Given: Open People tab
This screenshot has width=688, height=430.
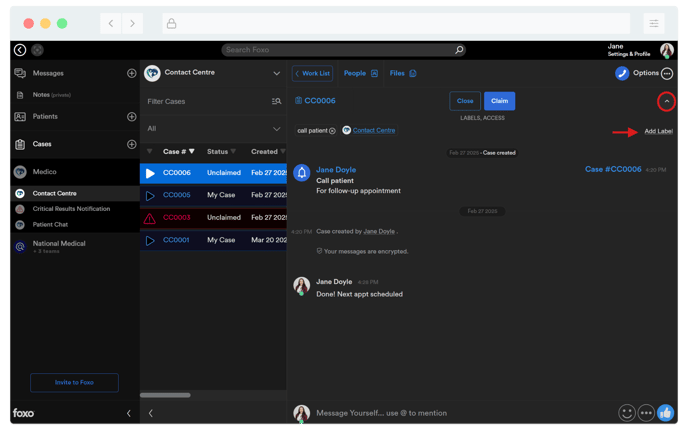Looking at the screenshot, I should (x=360, y=73).
